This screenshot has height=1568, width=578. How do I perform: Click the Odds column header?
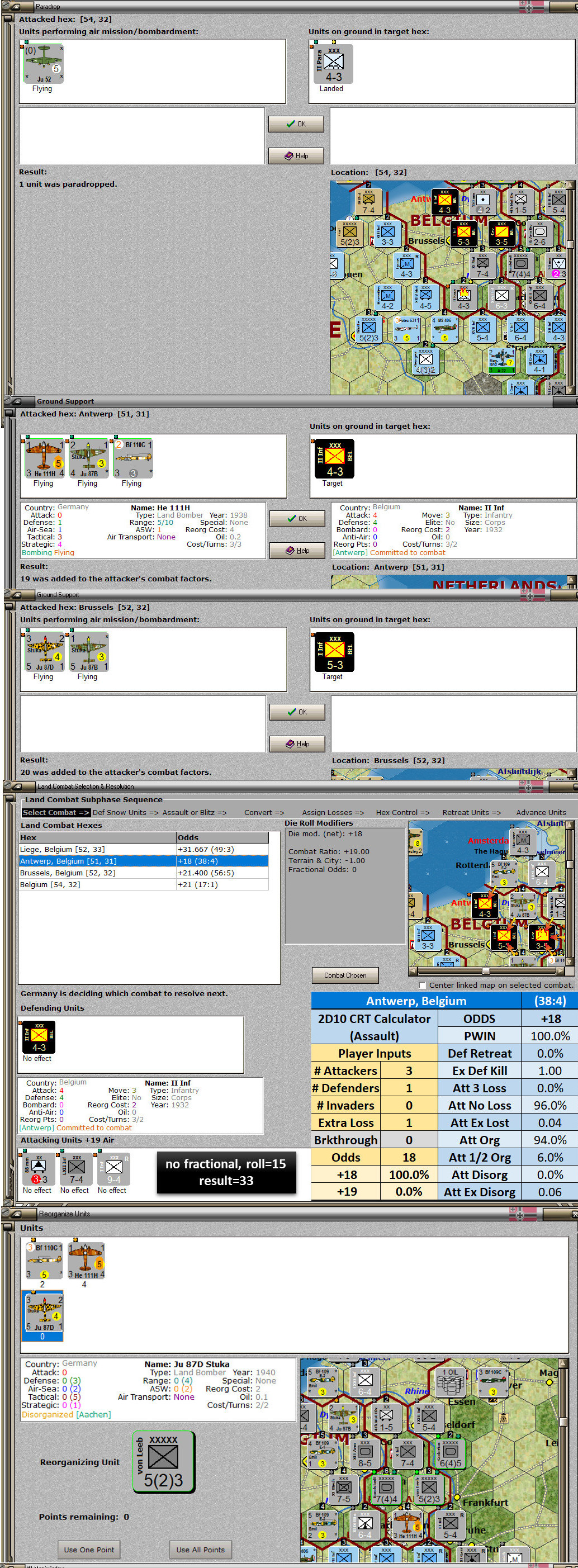(x=221, y=837)
